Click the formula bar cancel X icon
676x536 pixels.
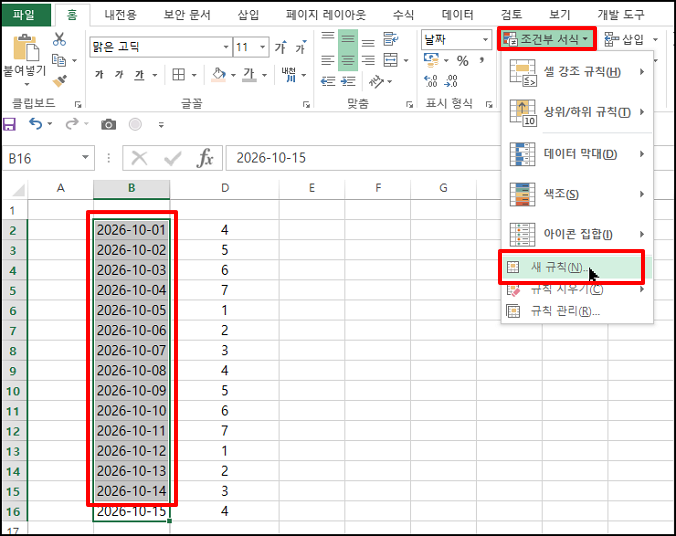pos(139,158)
